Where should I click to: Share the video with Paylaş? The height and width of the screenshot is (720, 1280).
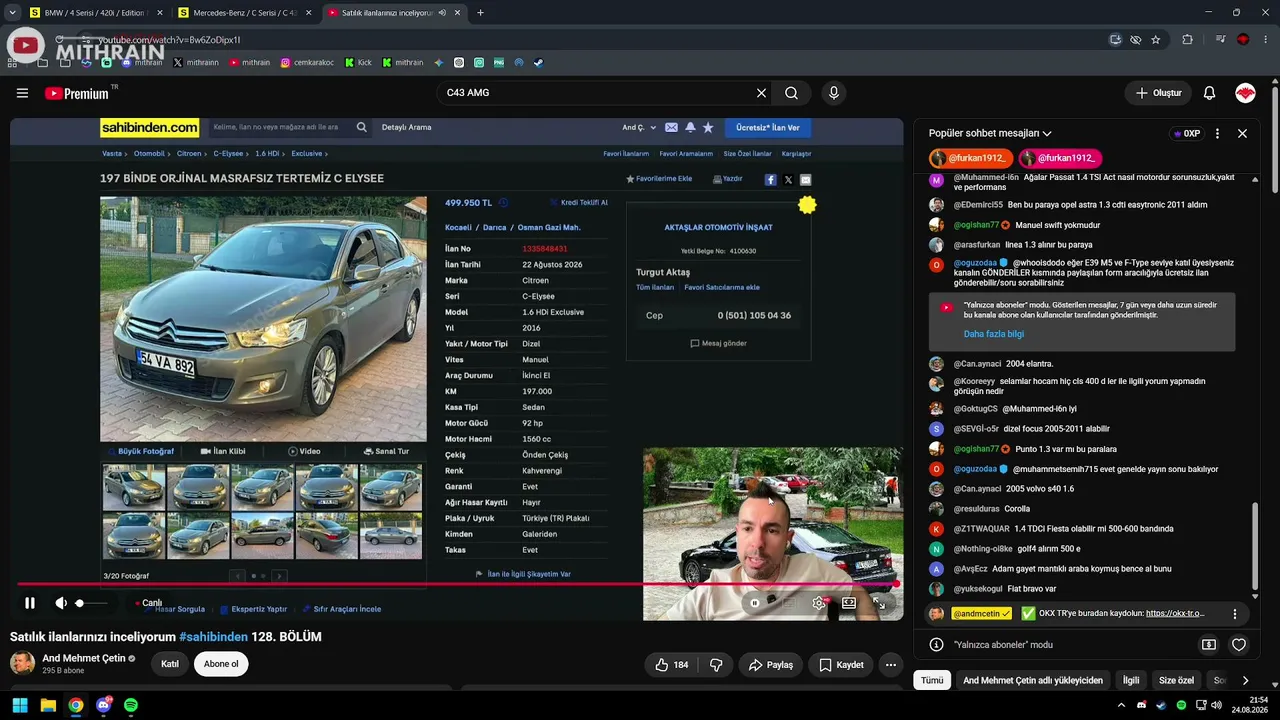coord(770,665)
